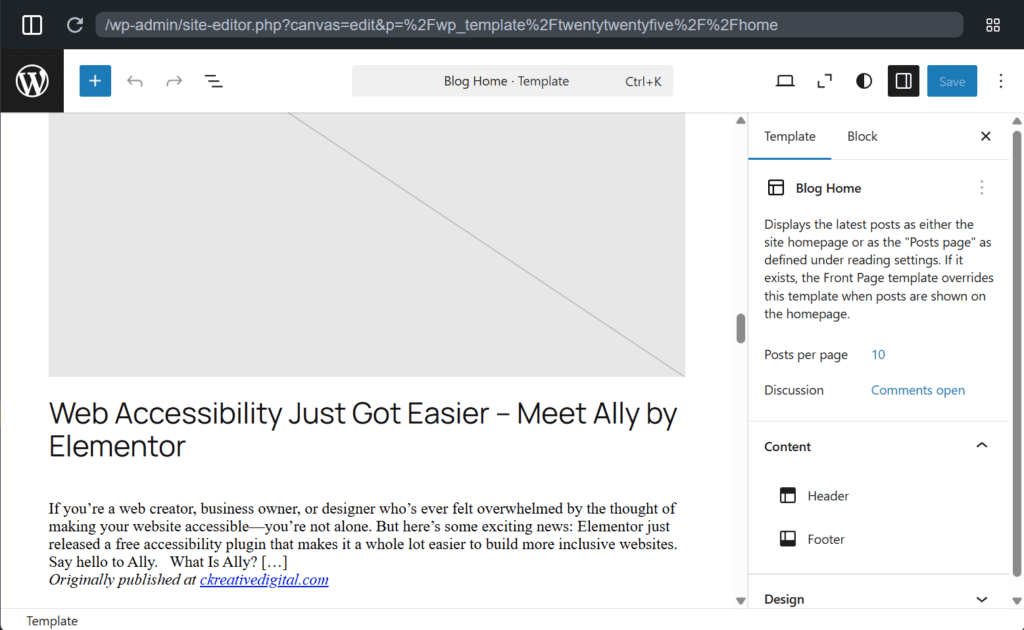Screen dimensions: 1024x630
Task: Select the Template tab
Action: (x=790, y=136)
